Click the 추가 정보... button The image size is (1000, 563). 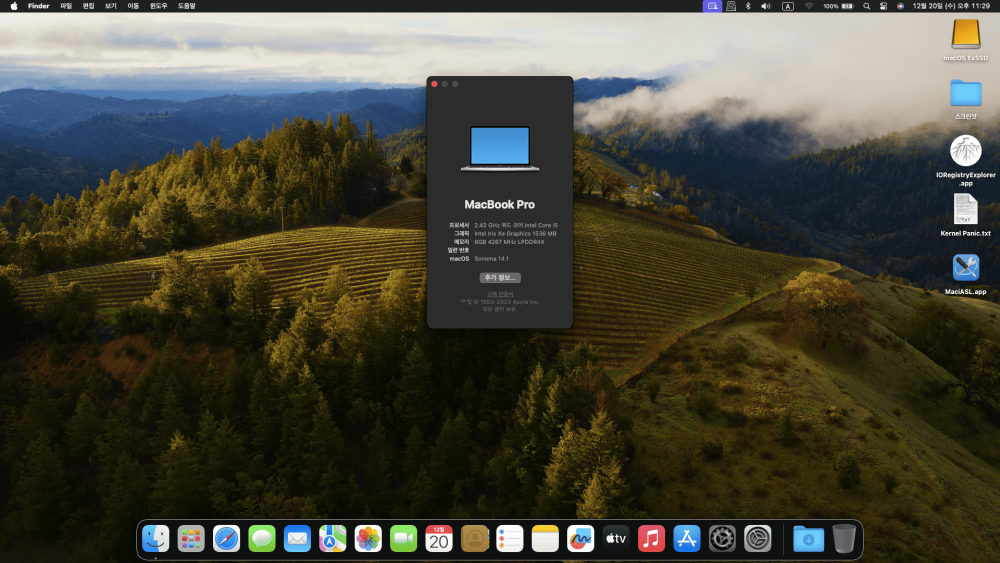coord(500,277)
